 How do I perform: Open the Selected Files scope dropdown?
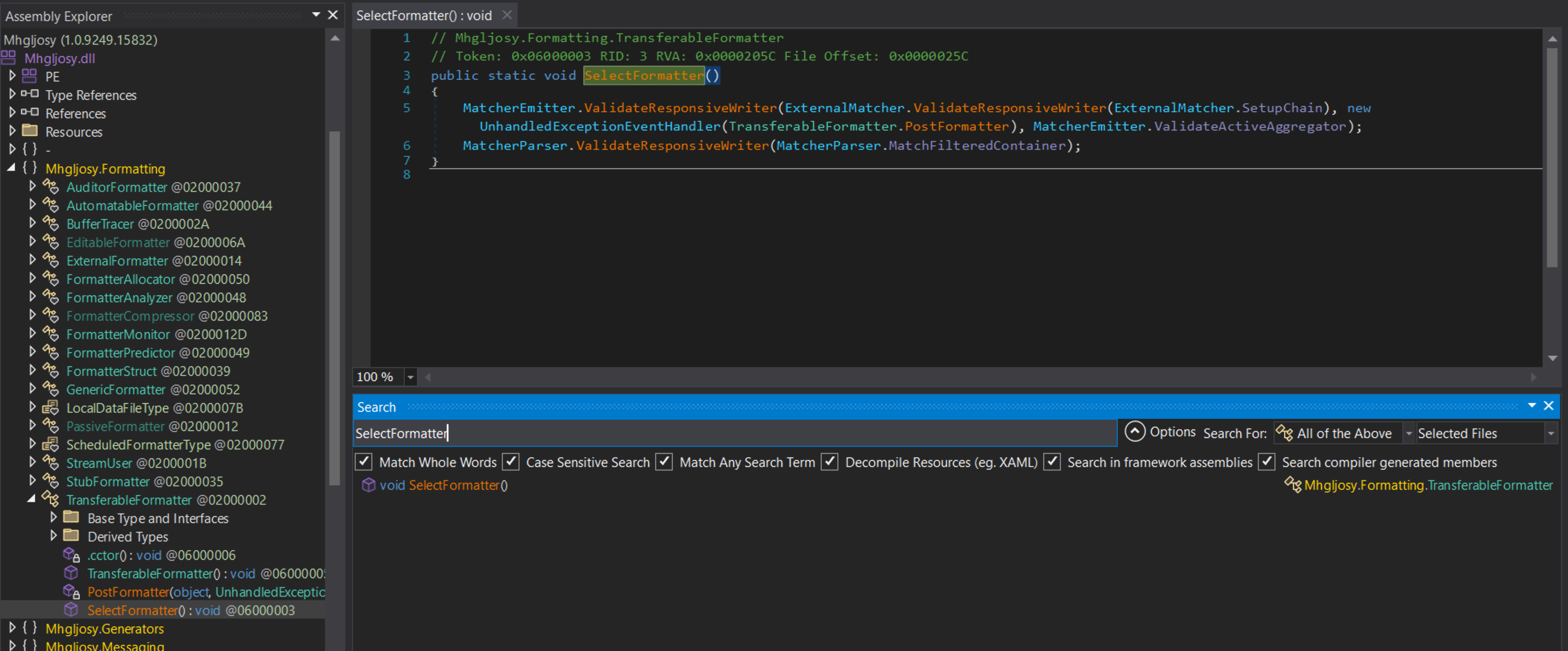pyautogui.click(x=1551, y=433)
